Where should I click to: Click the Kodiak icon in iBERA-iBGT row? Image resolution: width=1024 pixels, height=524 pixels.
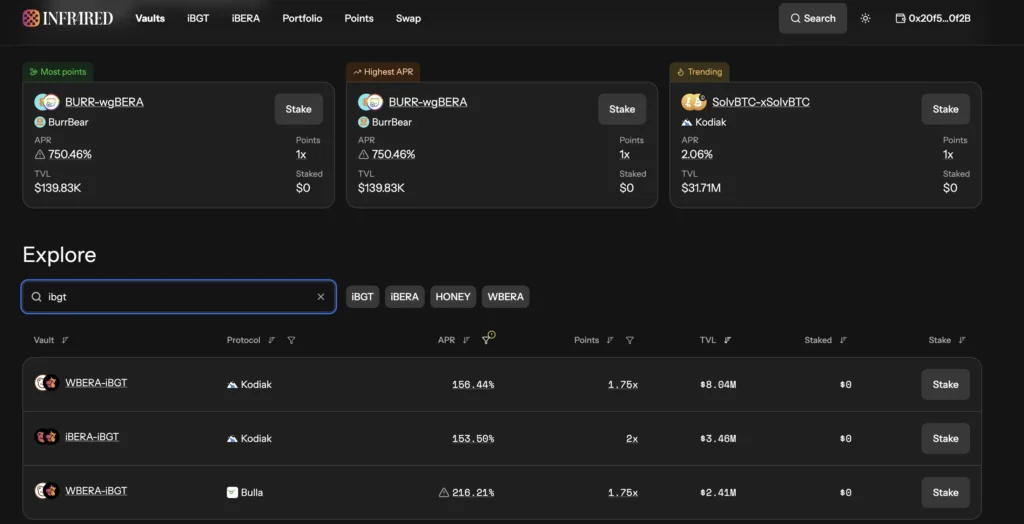(x=232, y=438)
